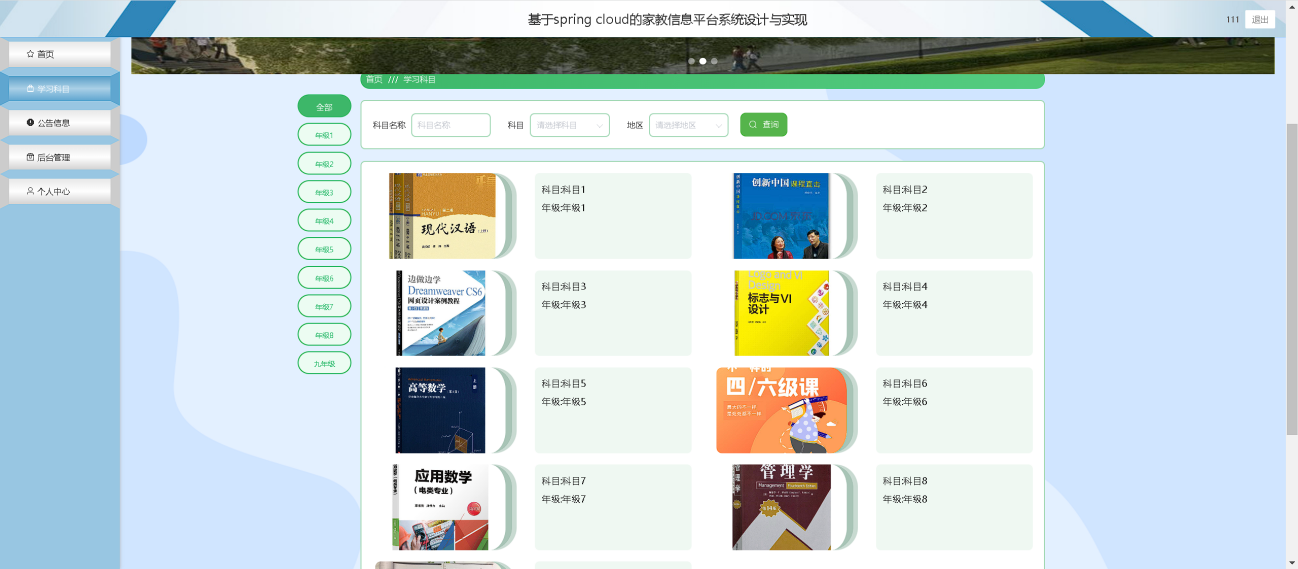Open the 四/六级课 course image
Viewport: 1298px width, 569px height.
click(782, 410)
